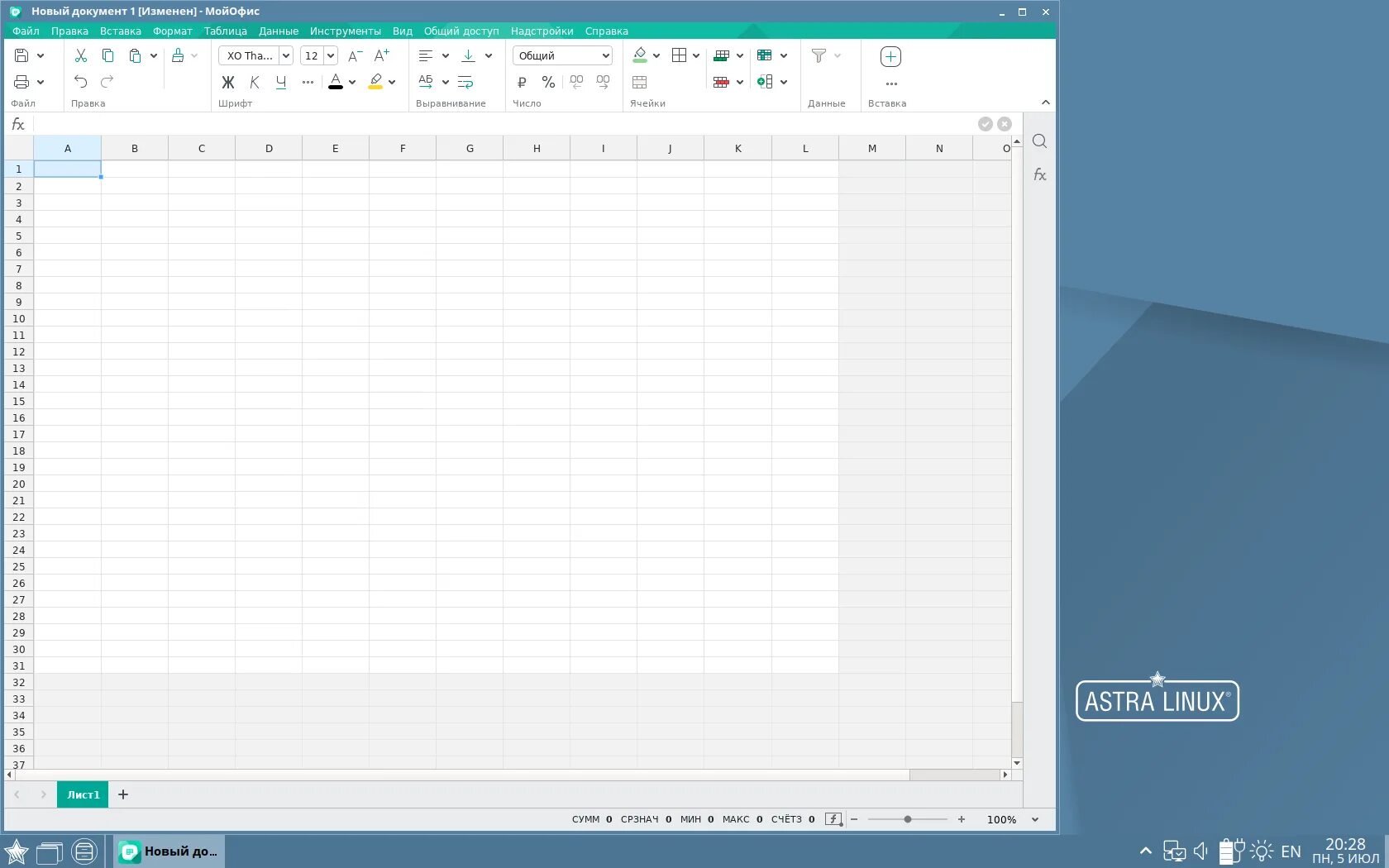The height and width of the screenshot is (868, 1389).
Task: Toggle the formula status bar button
Action: click(x=833, y=819)
